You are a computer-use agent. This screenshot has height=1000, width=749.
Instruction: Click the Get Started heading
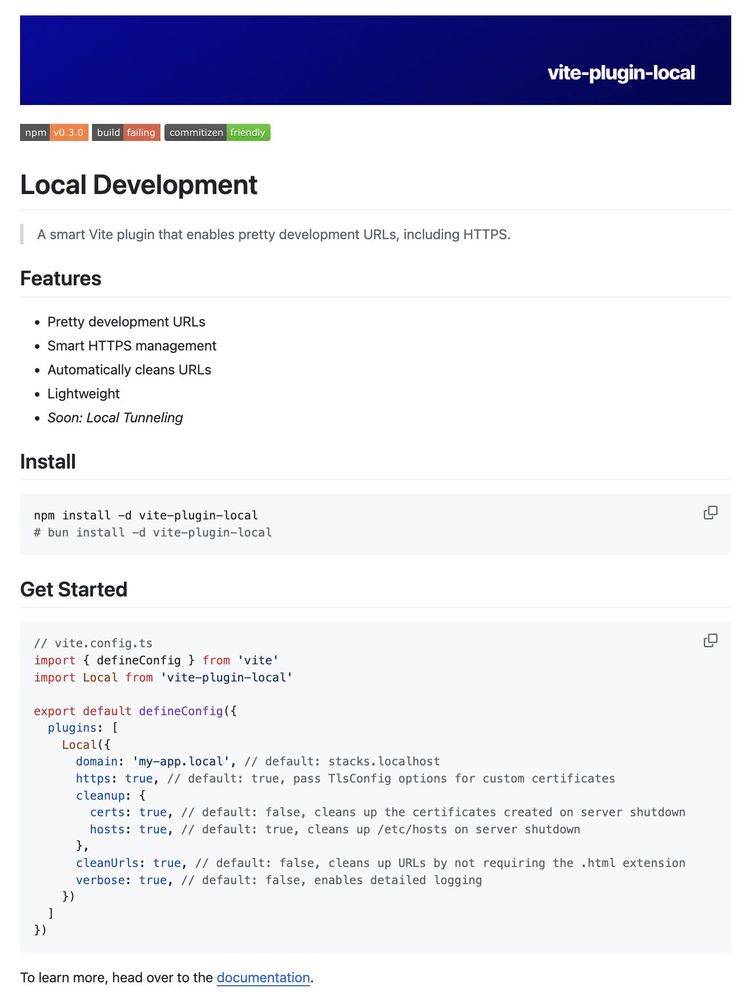click(x=73, y=589)
